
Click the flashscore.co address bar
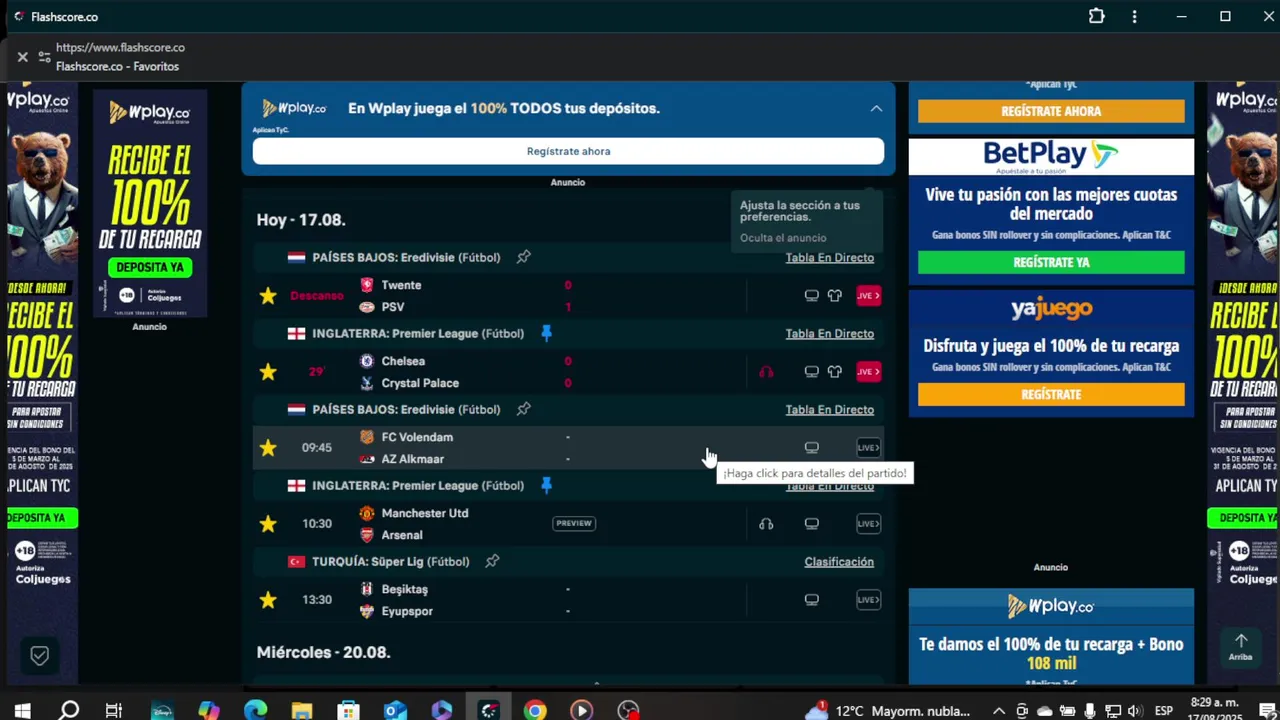(120, 47)
